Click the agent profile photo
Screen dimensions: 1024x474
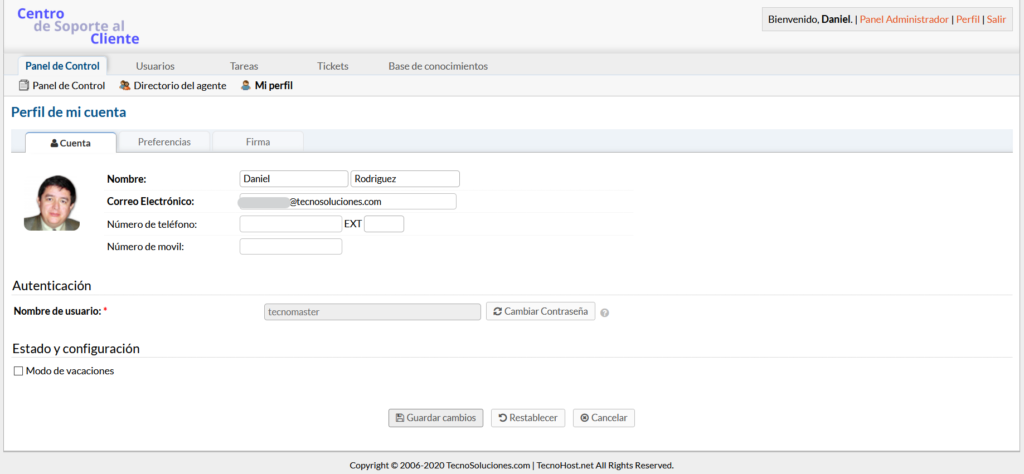(51, 203)
